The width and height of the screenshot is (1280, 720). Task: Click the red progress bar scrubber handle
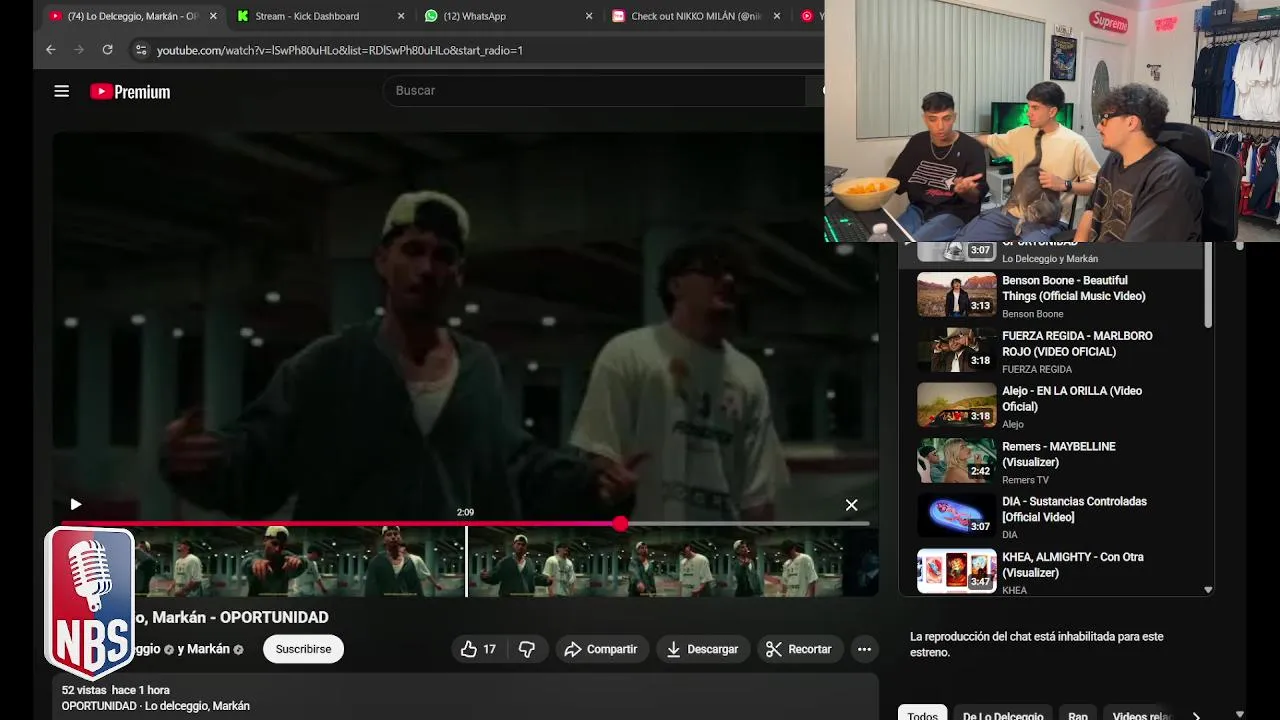click(x=621, y=523)
